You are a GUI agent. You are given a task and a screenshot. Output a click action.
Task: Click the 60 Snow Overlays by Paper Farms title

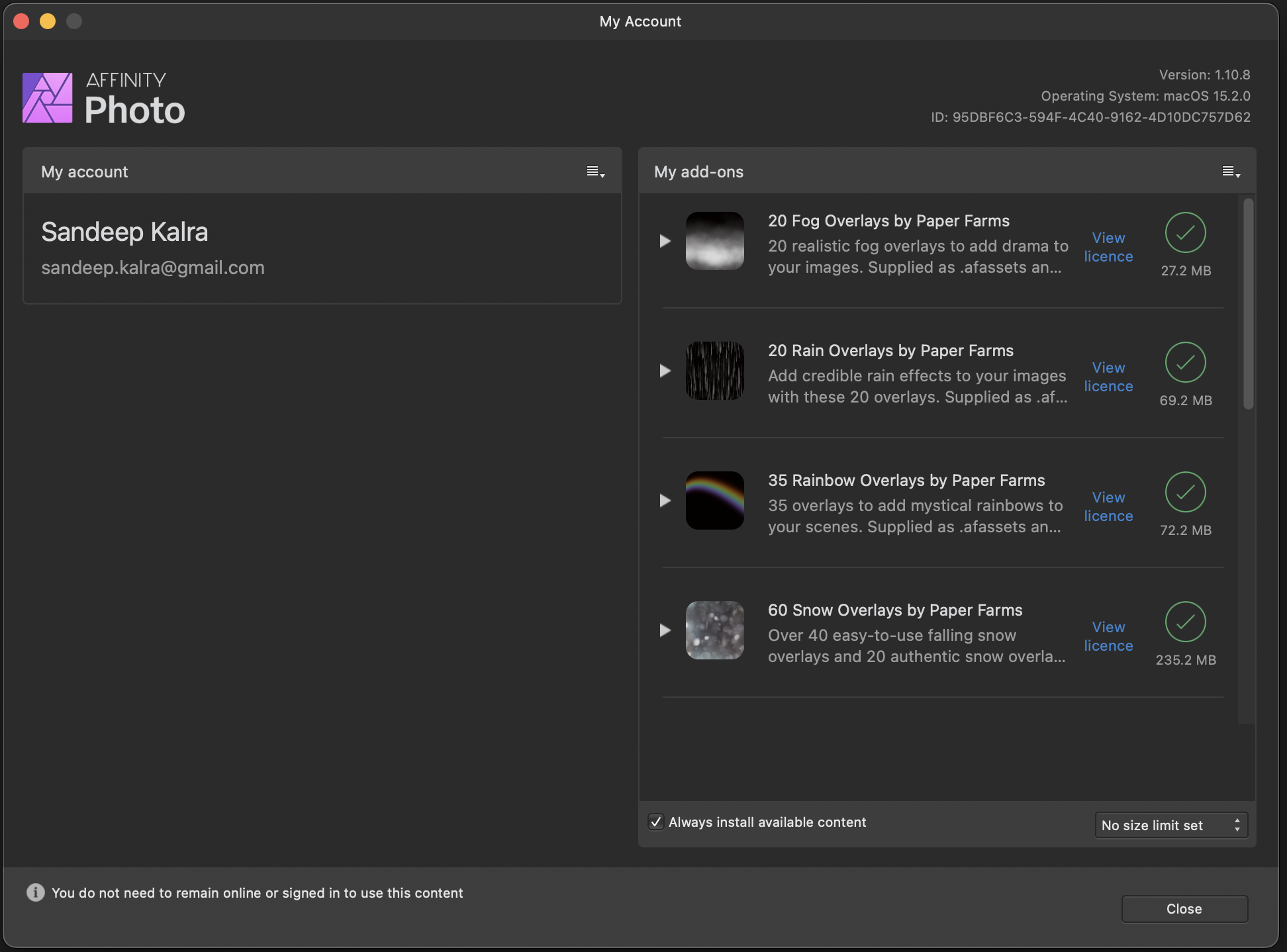(895, 610)
